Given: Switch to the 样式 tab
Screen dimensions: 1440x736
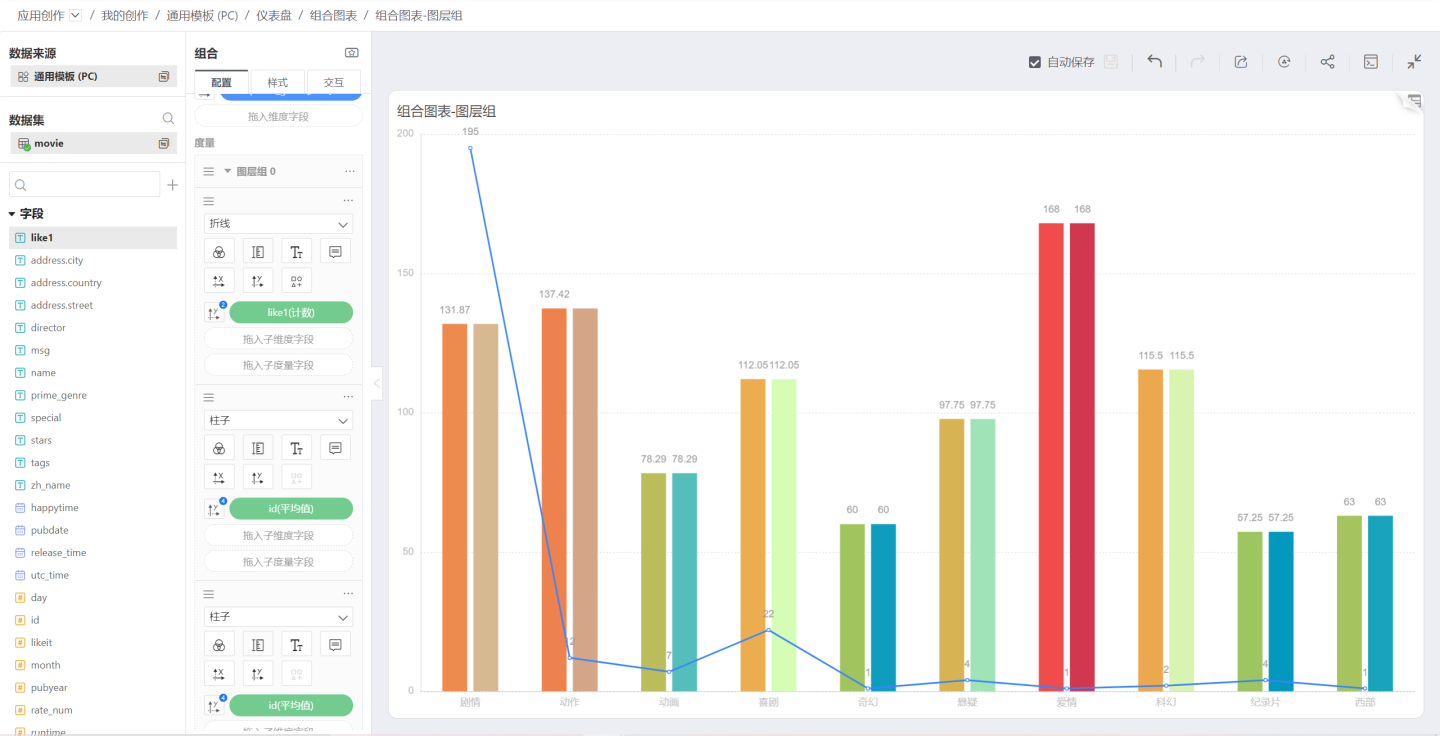Looking at the screenshot, I should 278,82.
